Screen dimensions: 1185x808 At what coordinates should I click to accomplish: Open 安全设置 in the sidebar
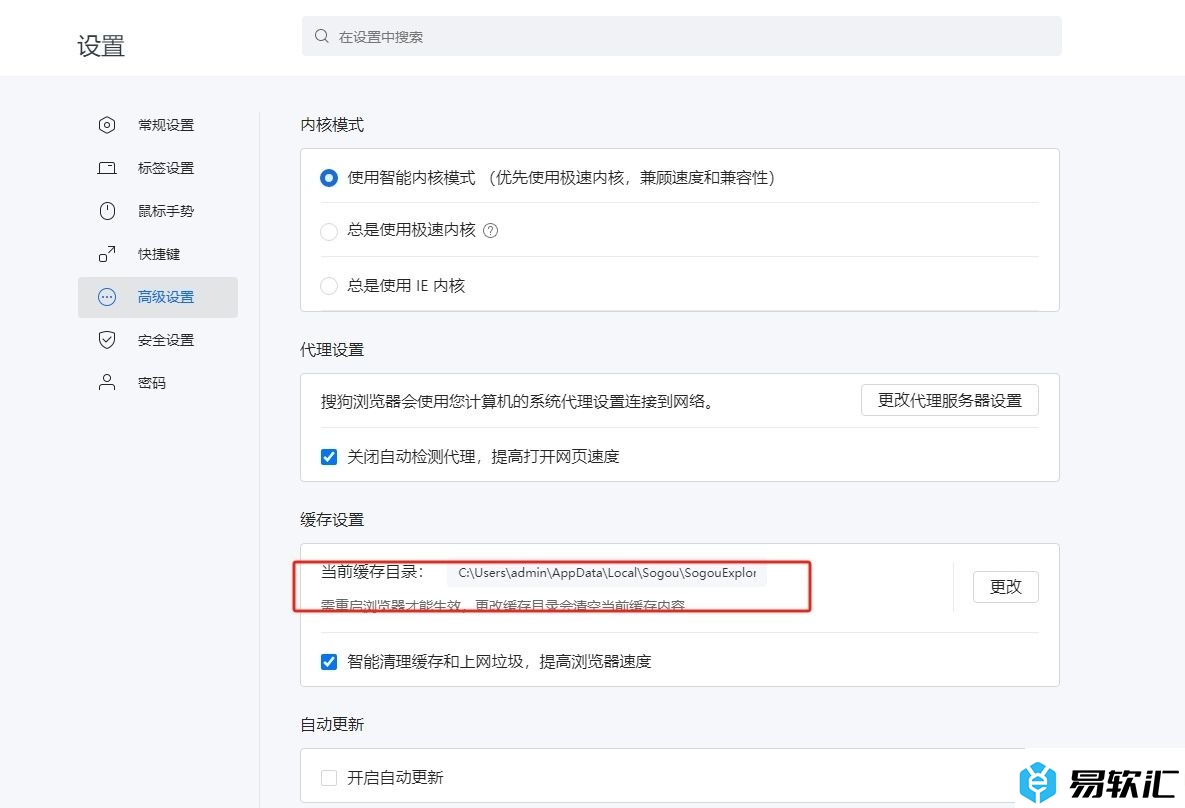click(x=158, y=340)
